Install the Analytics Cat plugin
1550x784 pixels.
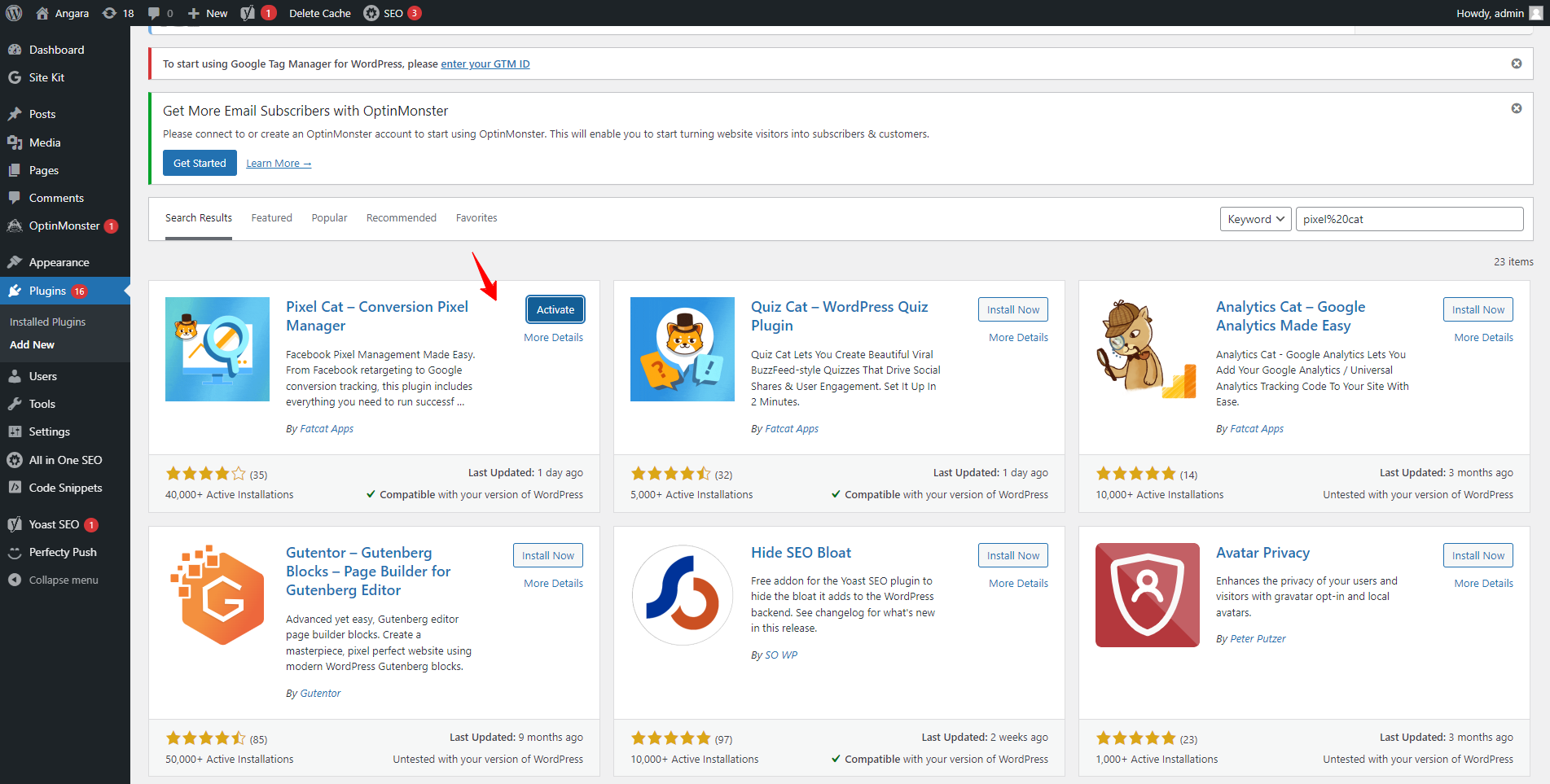1478,309
